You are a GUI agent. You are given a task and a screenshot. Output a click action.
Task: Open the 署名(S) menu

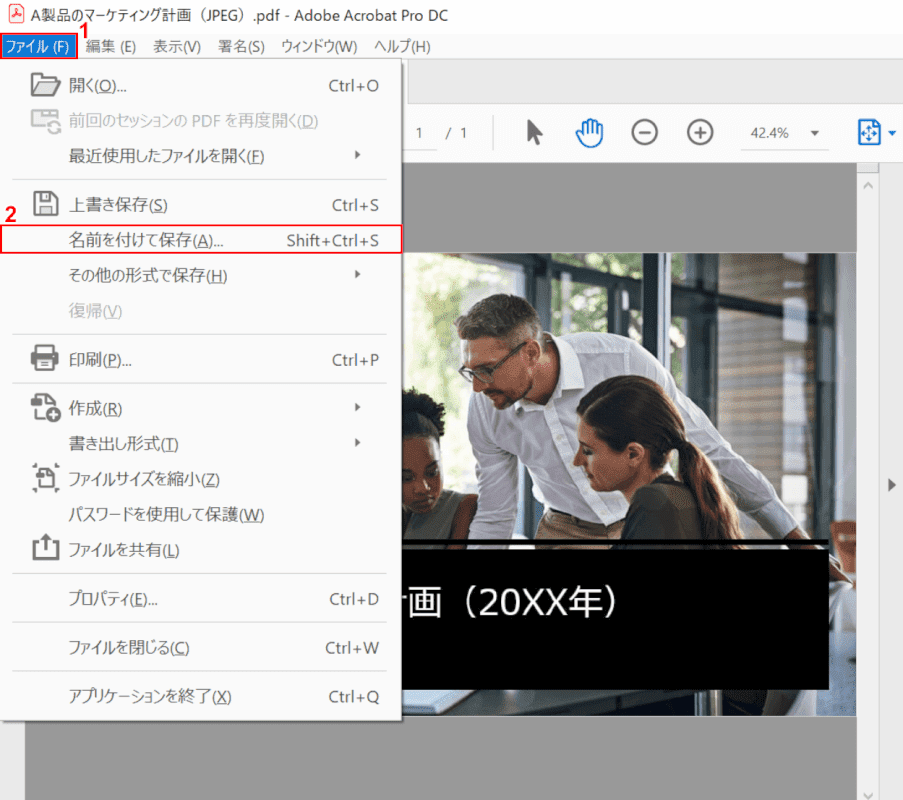pyautogui.click(x=241, y=47)
